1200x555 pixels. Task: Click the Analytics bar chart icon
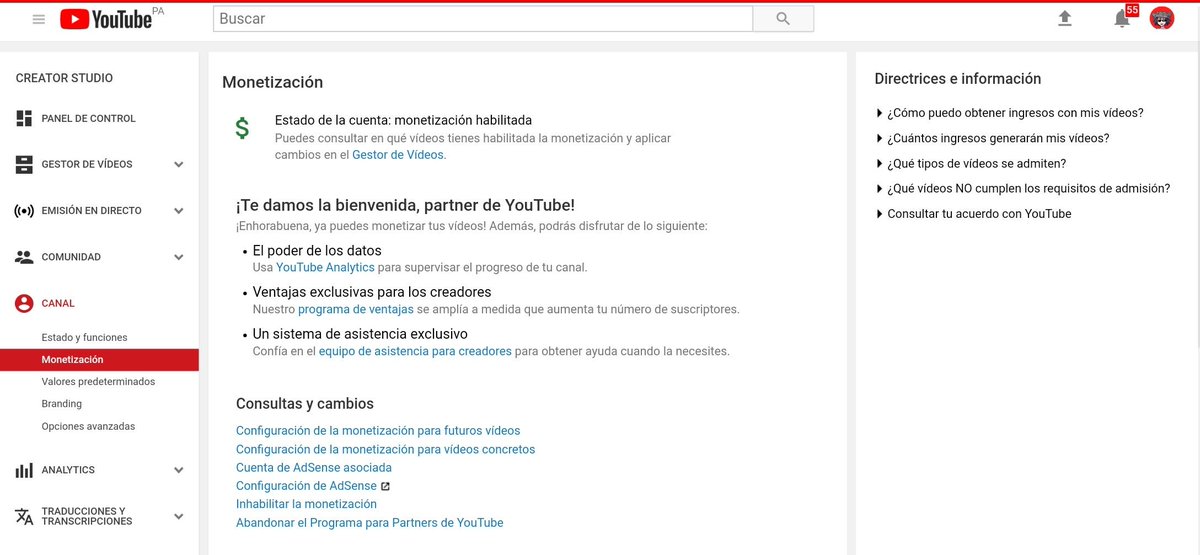(x=24, y=470)
